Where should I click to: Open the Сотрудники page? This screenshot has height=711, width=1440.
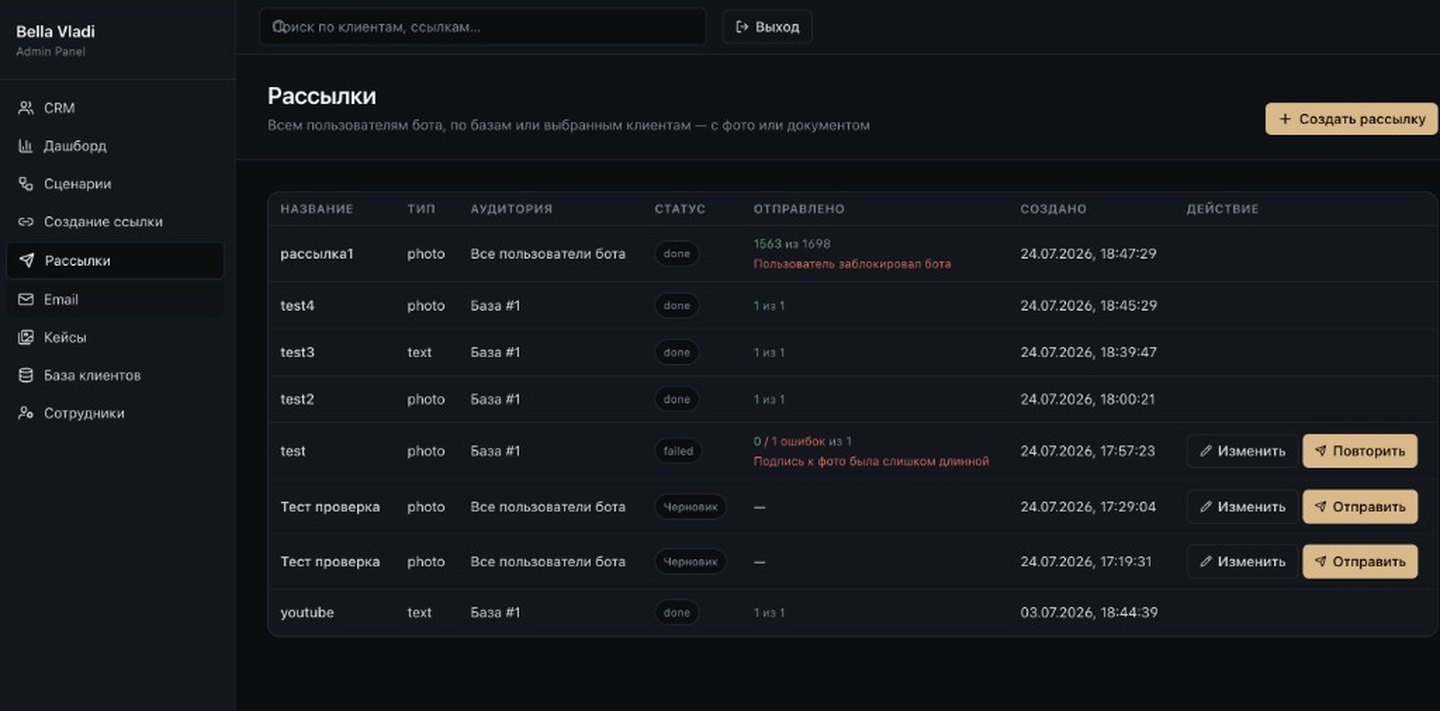pos(115,413)
